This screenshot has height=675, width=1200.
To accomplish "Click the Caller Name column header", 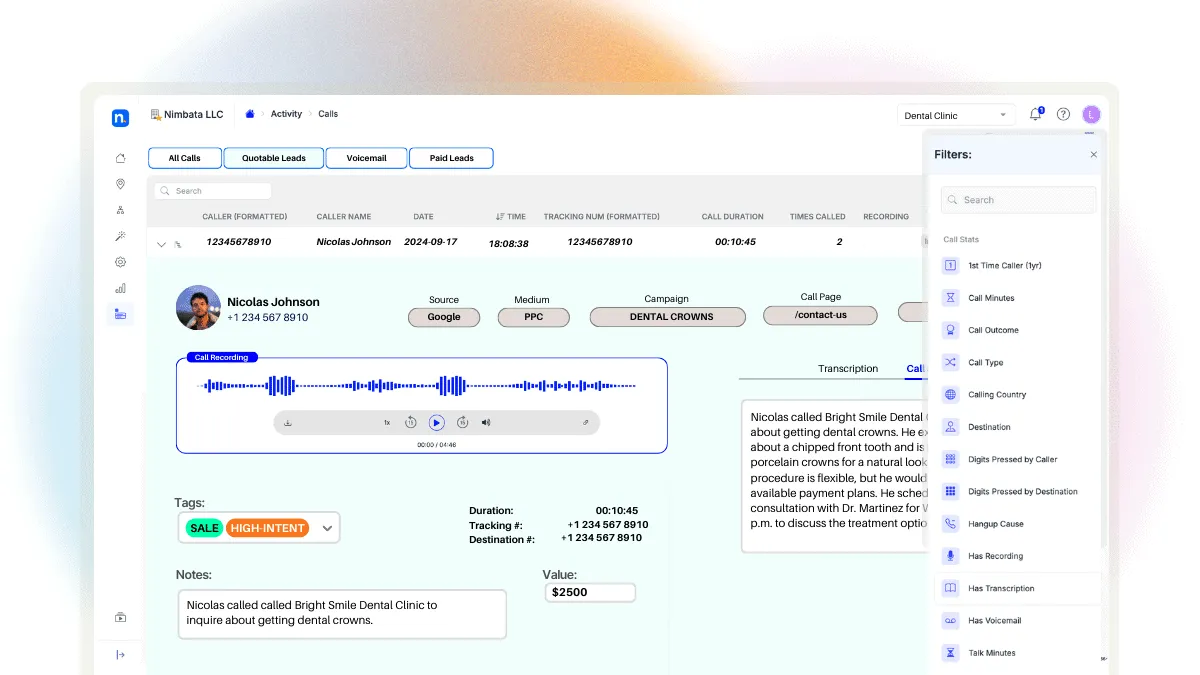I will (344, 217).
